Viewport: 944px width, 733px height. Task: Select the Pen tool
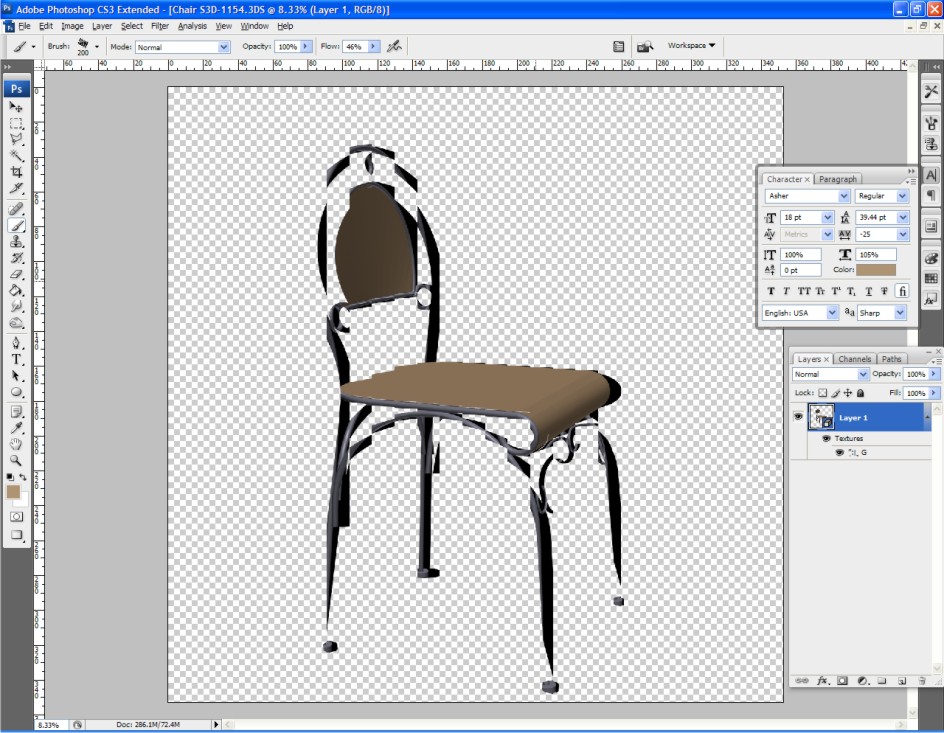16,343
